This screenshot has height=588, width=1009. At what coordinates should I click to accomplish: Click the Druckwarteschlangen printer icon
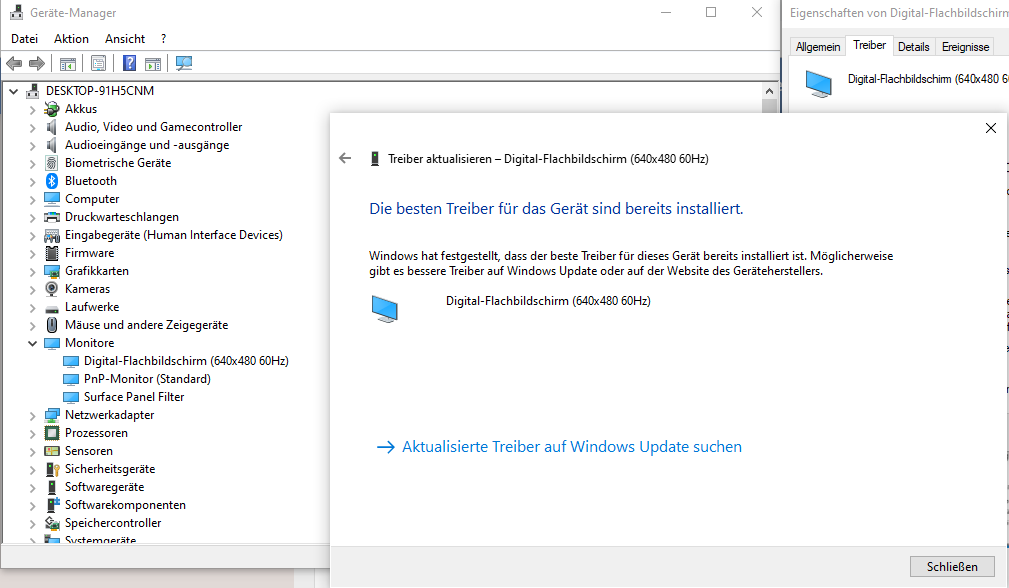pyautogui.click(x=52, y=217)
